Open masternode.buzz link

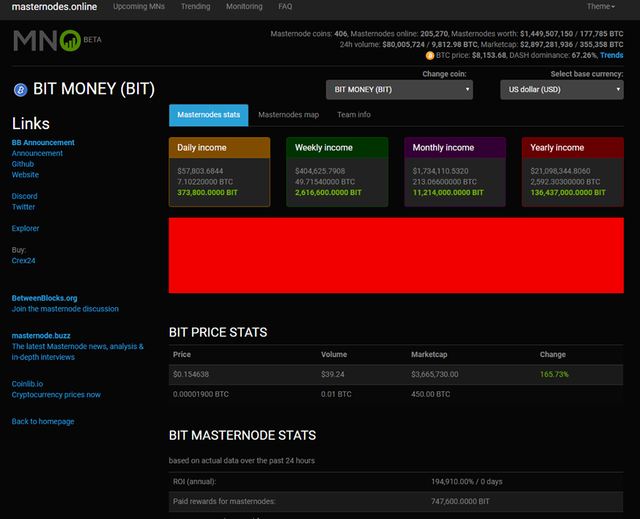click(x=41, y=336)
